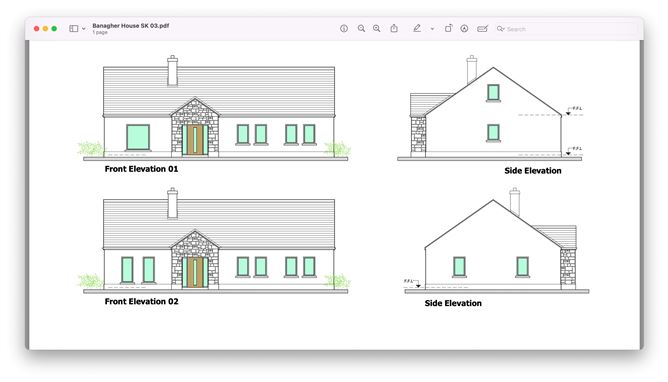Open the sidebar view options chevron
Image resolution: width=668 pixels, height=382 pixels.
(x=84, y=29)
